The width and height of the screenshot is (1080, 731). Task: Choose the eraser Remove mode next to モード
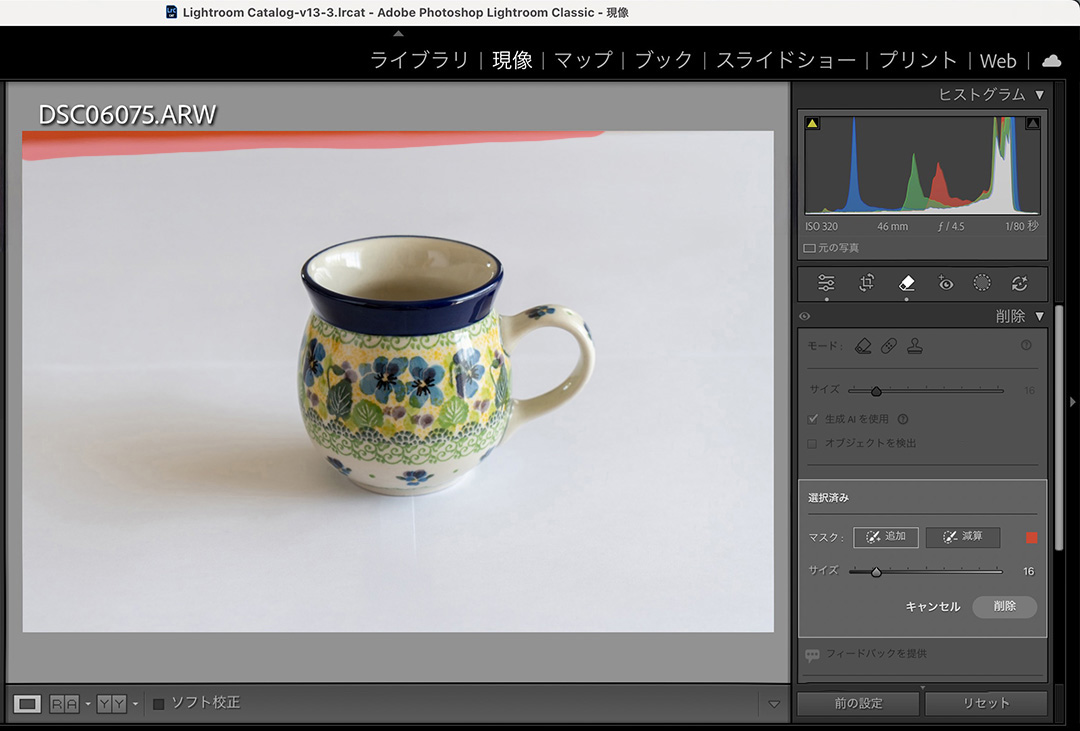click(863, 346)
